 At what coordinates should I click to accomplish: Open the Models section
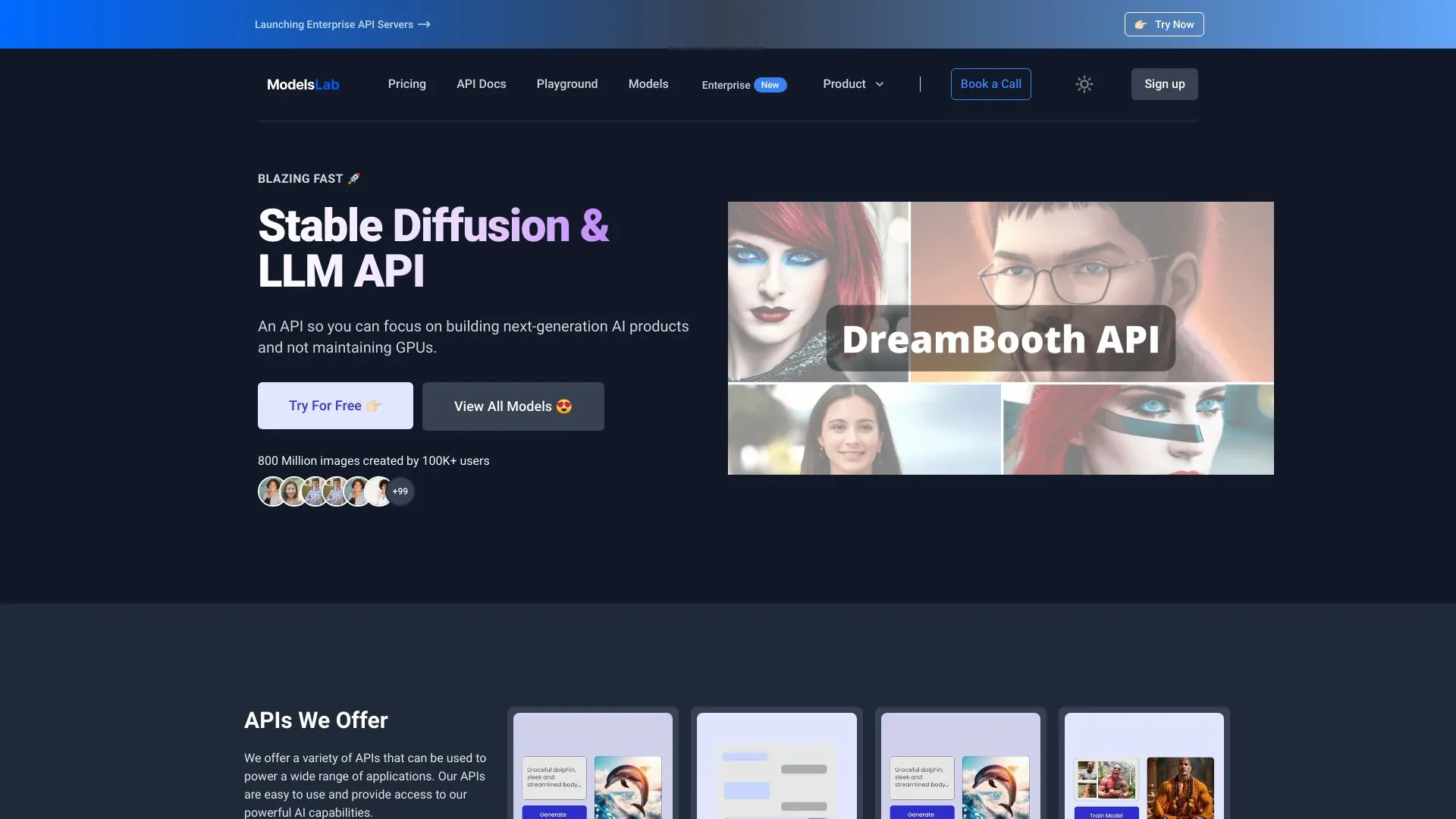(x=648, y=84)
